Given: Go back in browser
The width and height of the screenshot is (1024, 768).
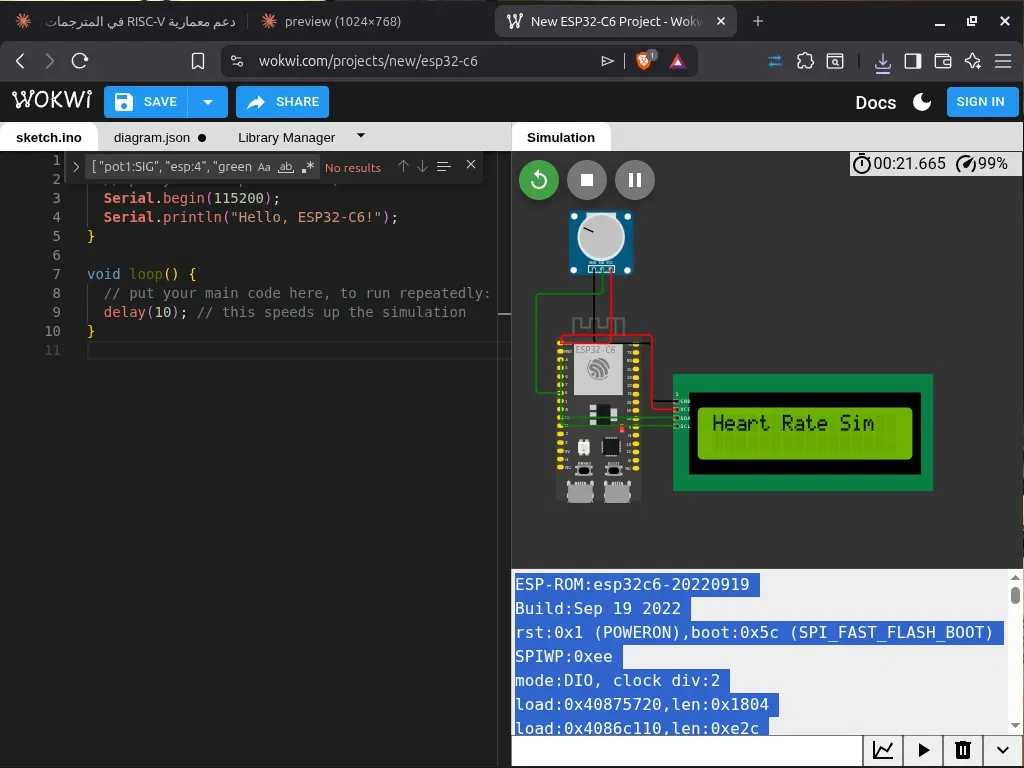Looking at the screenshot, I should tap(20, 61).
